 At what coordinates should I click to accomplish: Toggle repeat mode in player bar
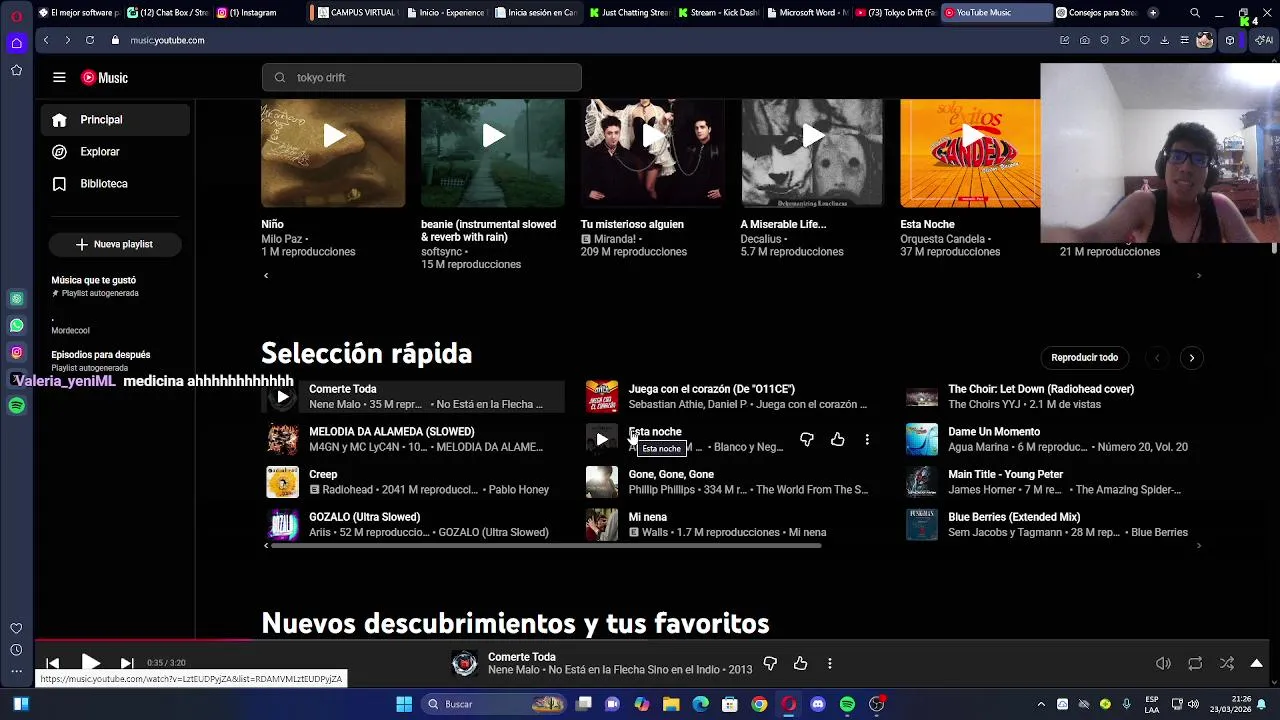(x=1195, y=663)
